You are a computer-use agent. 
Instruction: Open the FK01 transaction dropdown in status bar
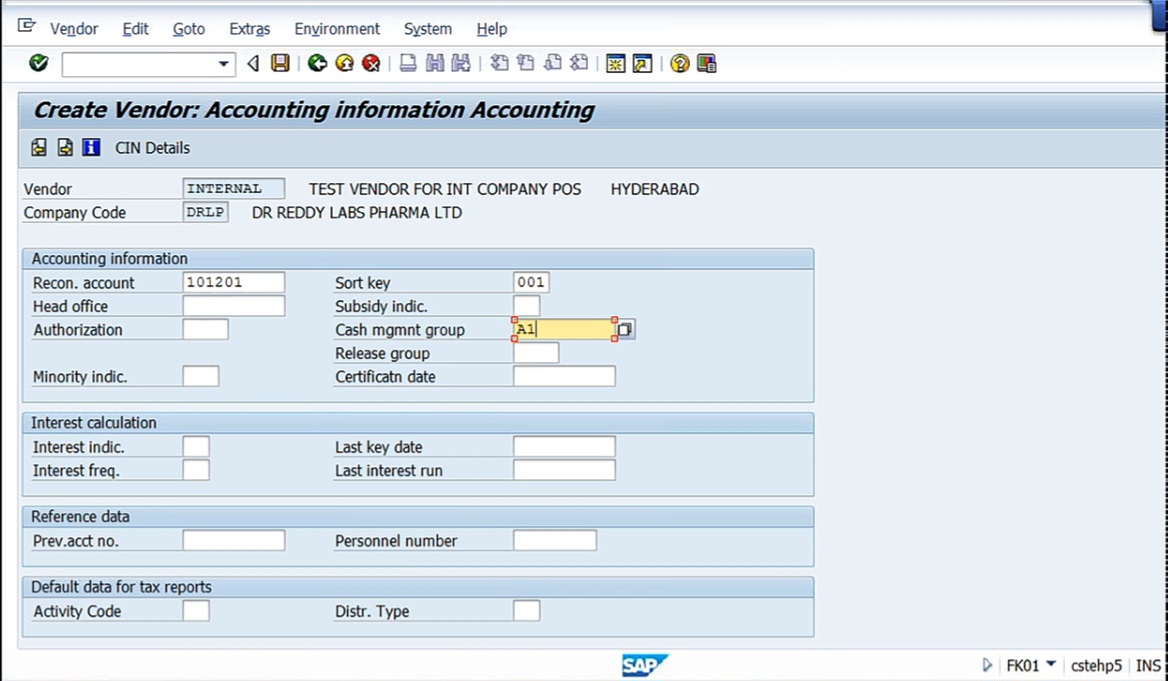pos(1051,663)
